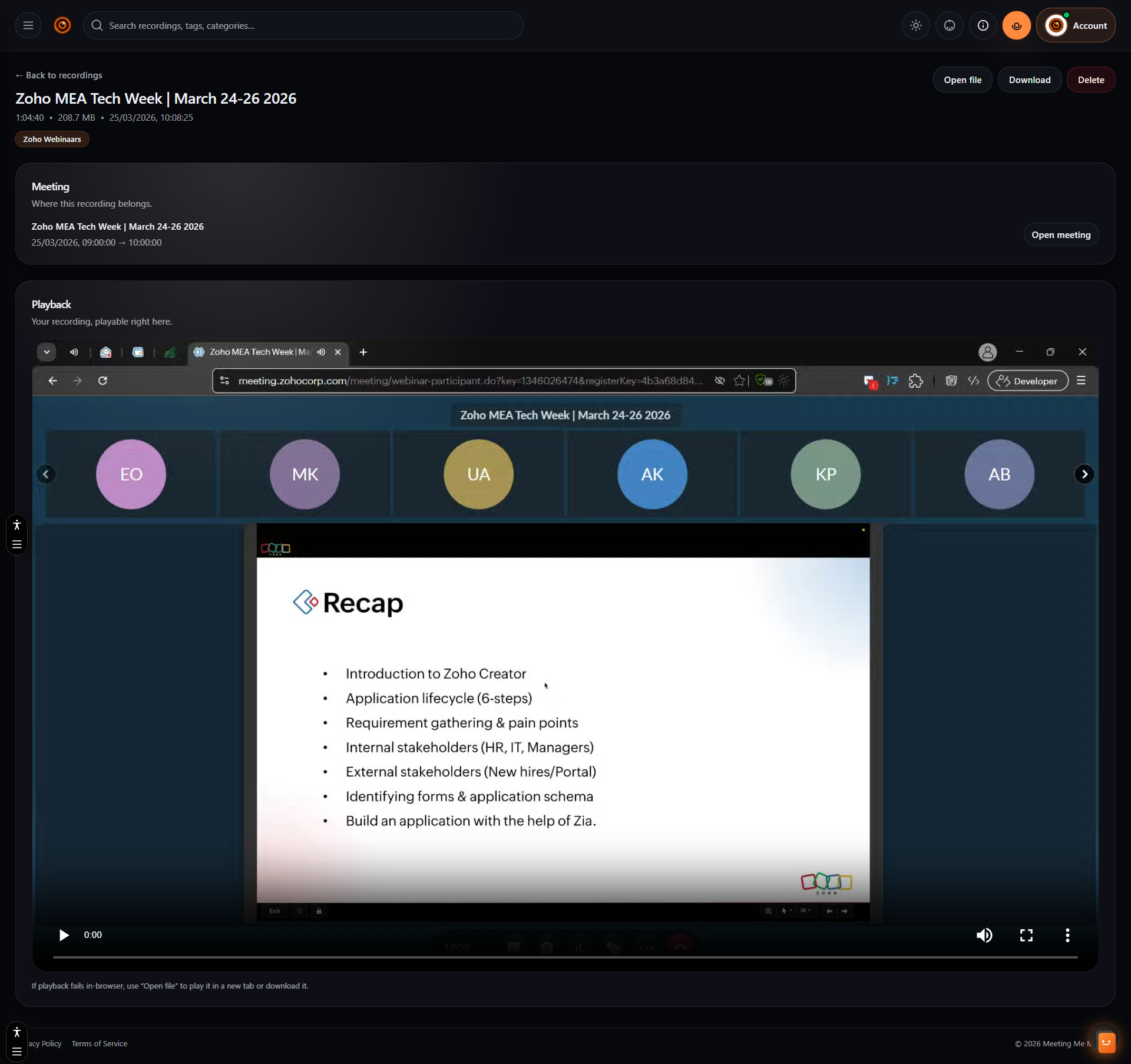Click the orange app logo in header
Screen dimensions: 1131x1064
point(62,25)
